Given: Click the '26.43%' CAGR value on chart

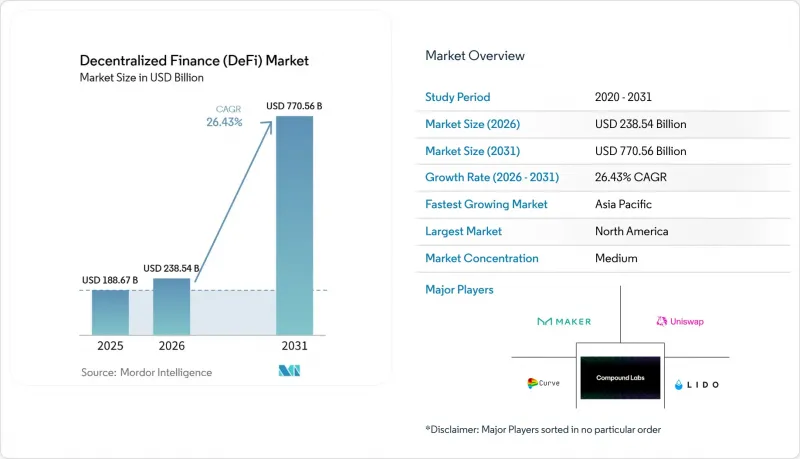Looking at the screenshot, I should tap(224, 122).
